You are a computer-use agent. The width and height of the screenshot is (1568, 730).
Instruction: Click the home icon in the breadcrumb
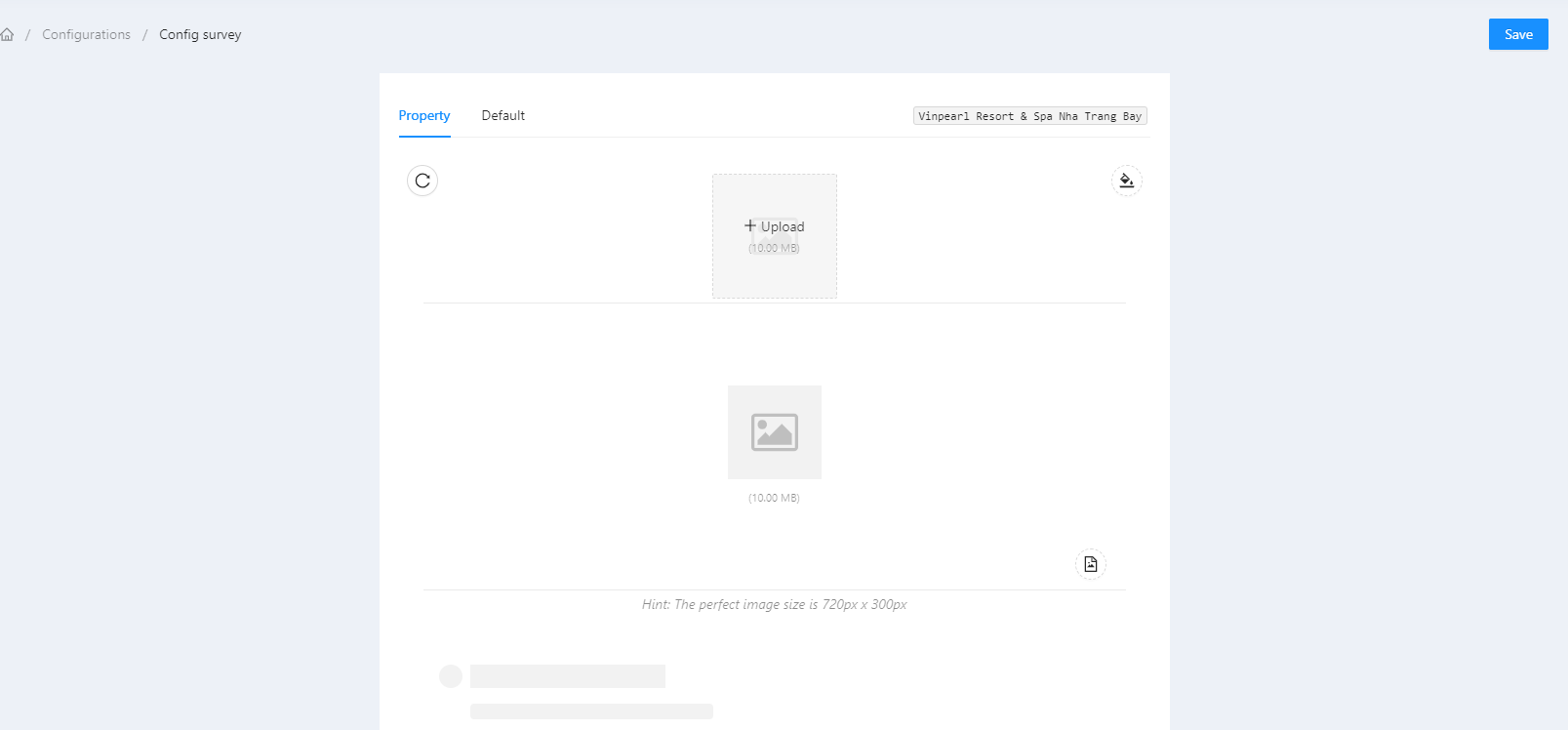[7, 34]
